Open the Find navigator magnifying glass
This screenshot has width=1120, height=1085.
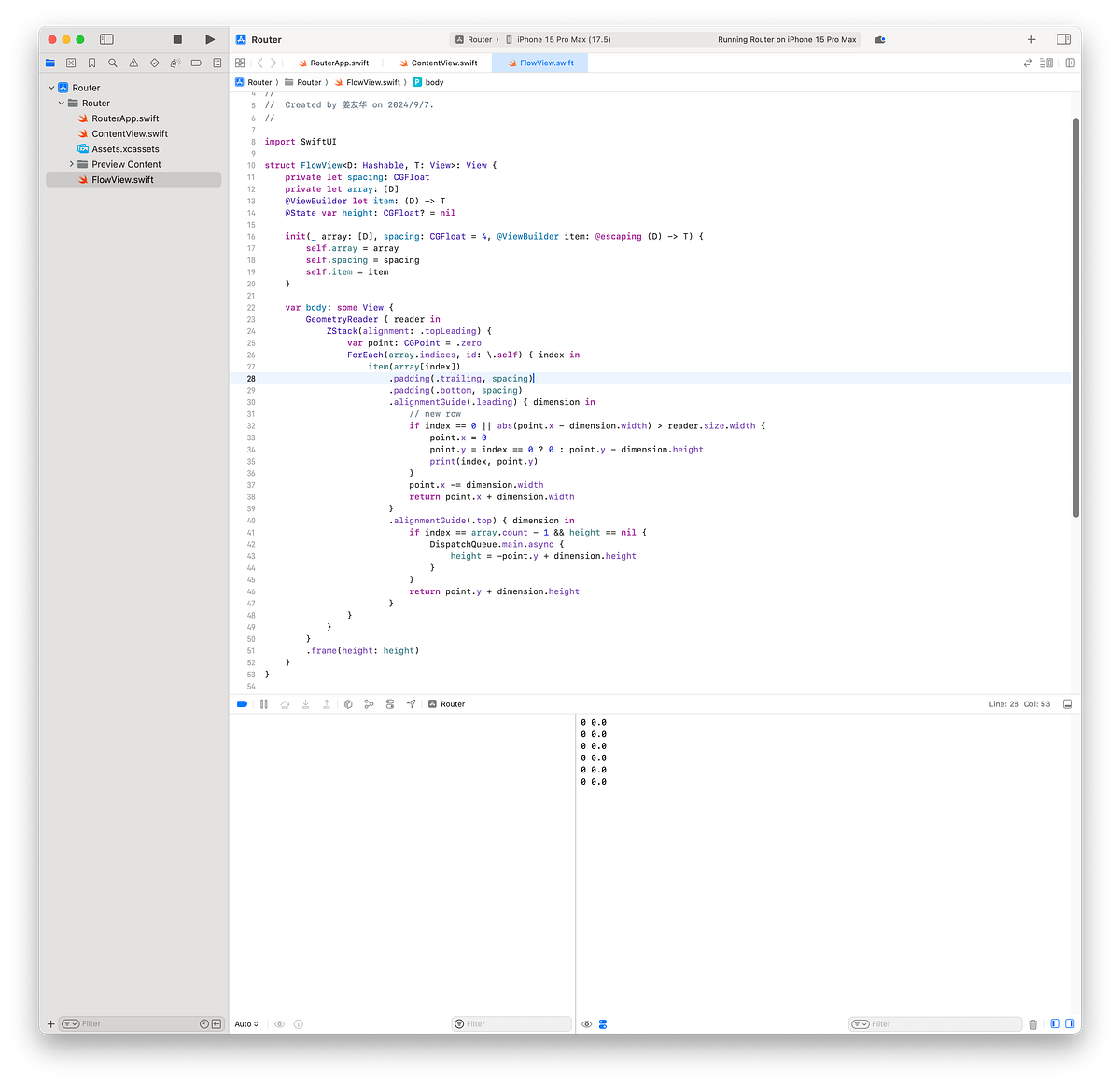[112, 63]
